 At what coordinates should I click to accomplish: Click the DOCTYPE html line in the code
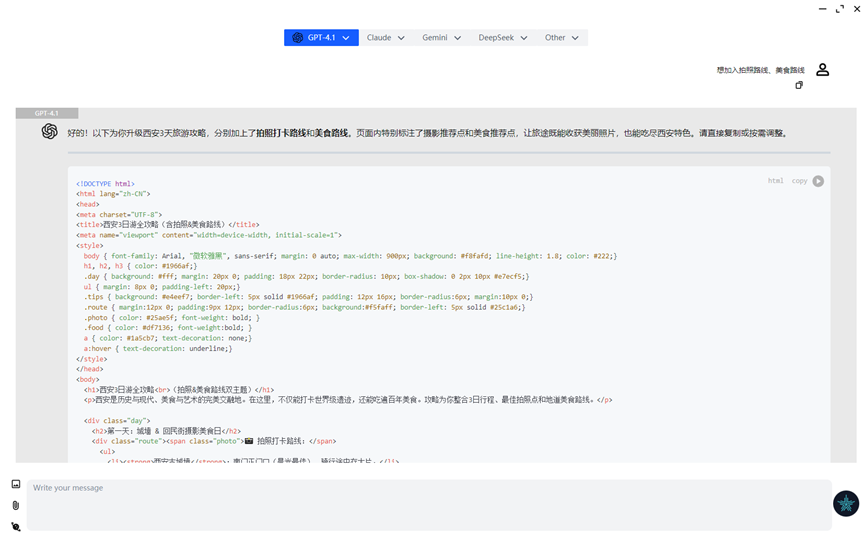105,184
